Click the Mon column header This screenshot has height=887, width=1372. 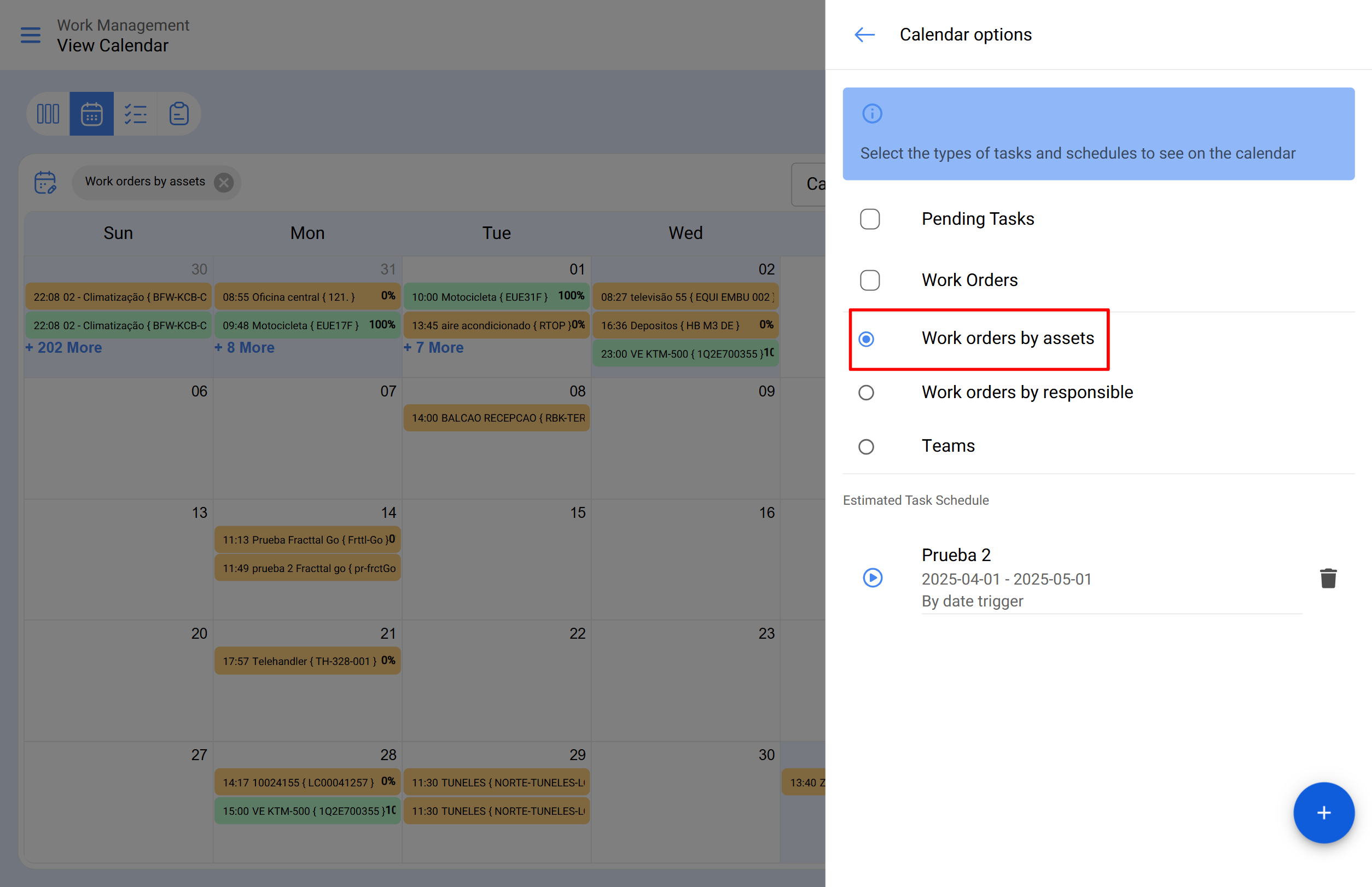(x=307, y=233)
